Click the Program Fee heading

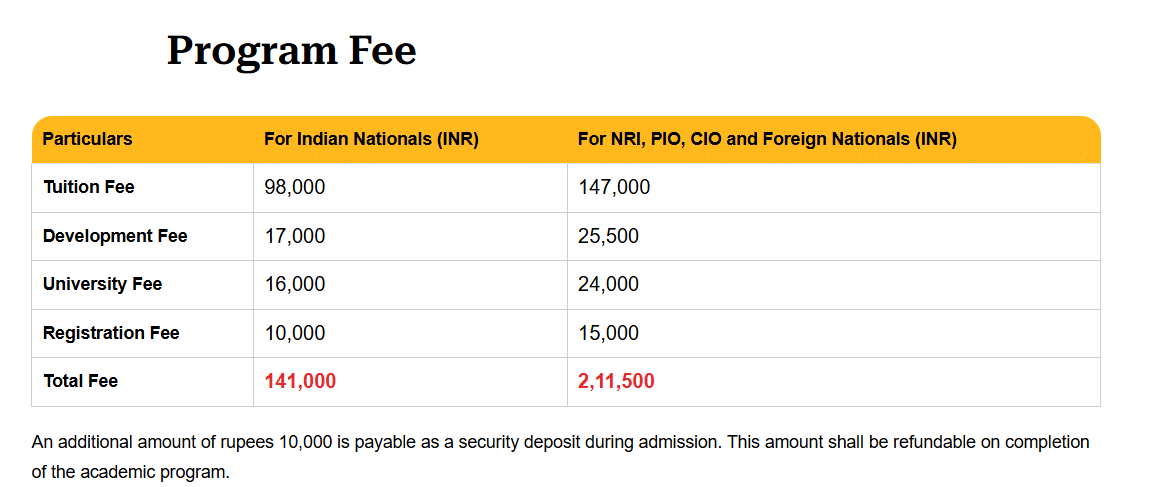[x=291, y=51]
